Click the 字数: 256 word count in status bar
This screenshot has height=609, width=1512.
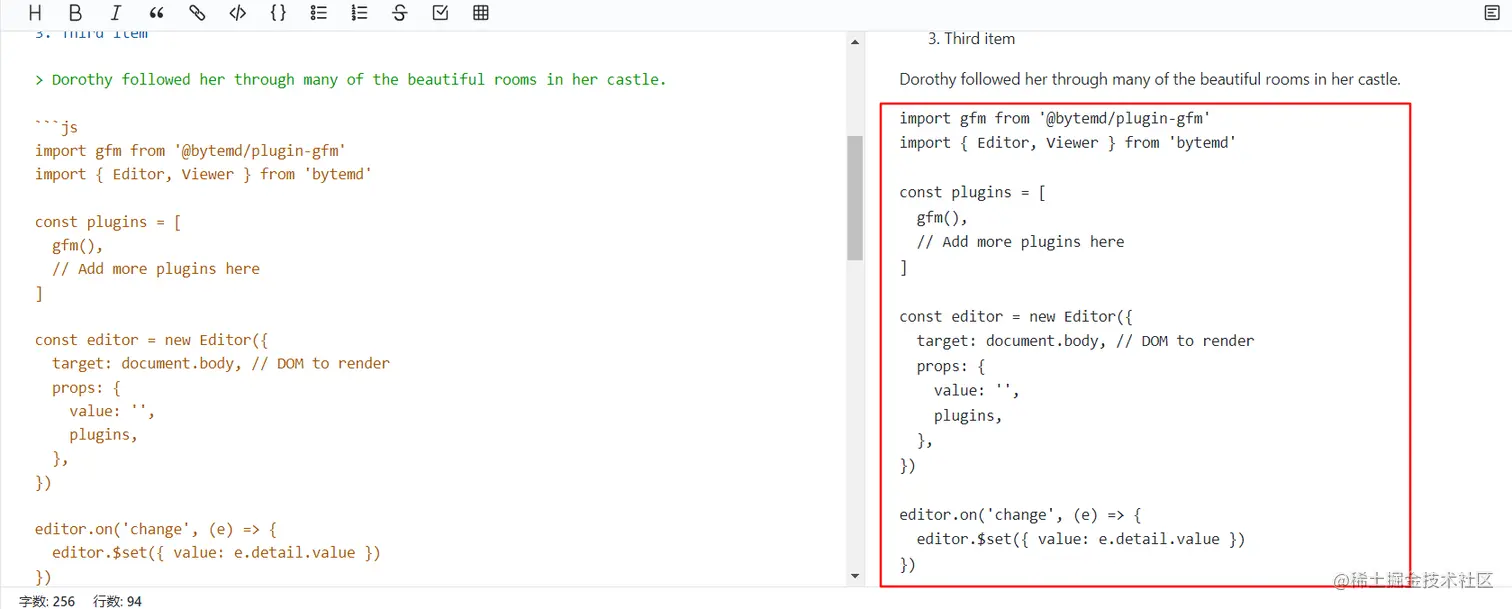click(x=47, y=601)
